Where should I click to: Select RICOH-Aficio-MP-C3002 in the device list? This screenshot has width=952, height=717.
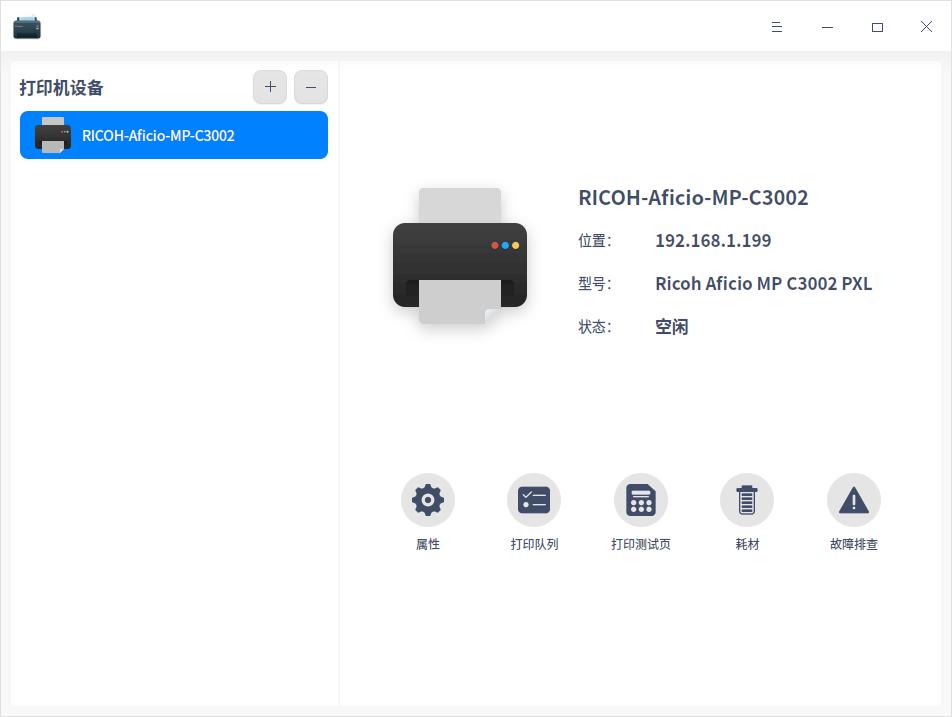[x=174, y=135]
